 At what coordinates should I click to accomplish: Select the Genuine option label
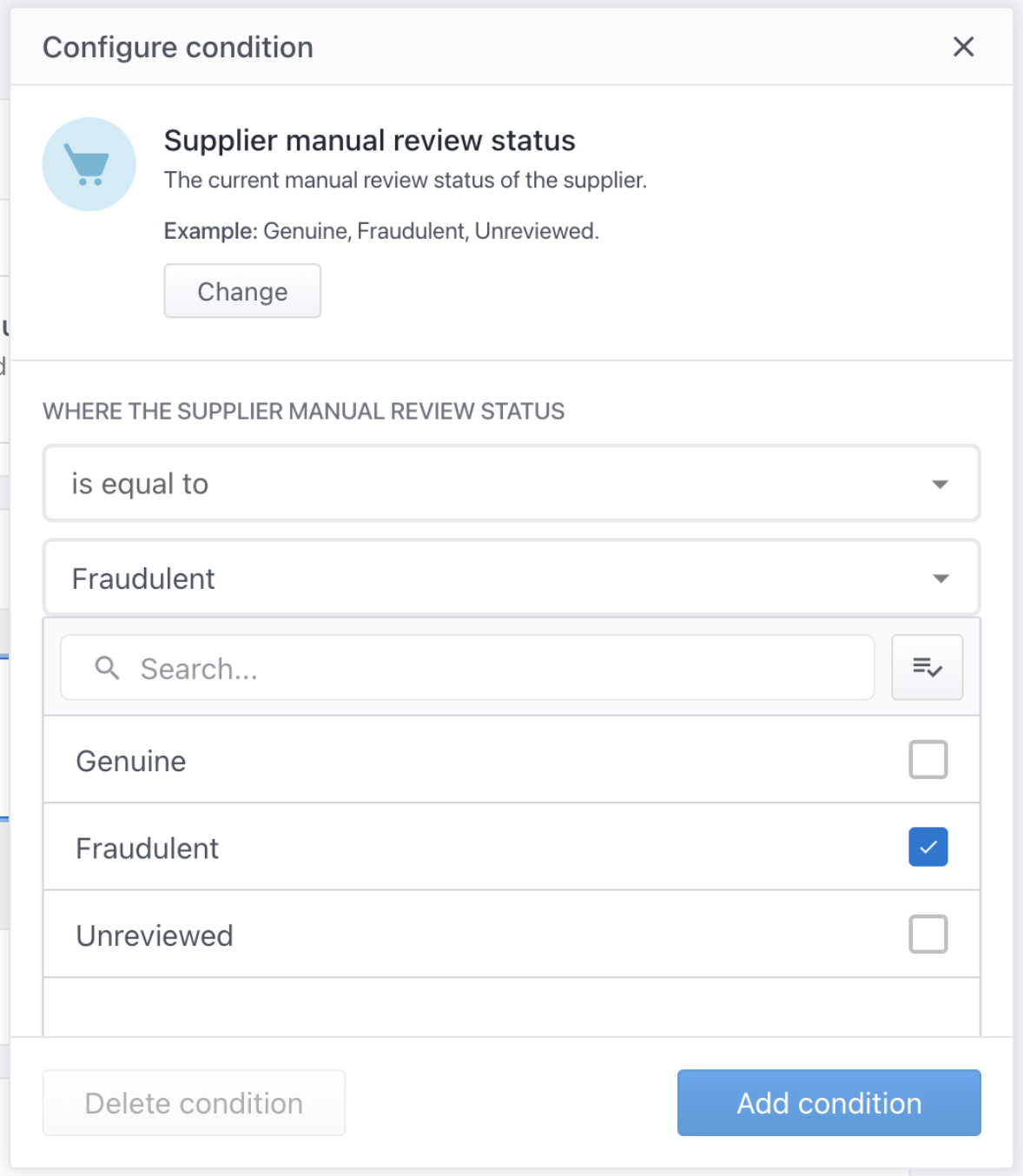[x=131, y=762]
